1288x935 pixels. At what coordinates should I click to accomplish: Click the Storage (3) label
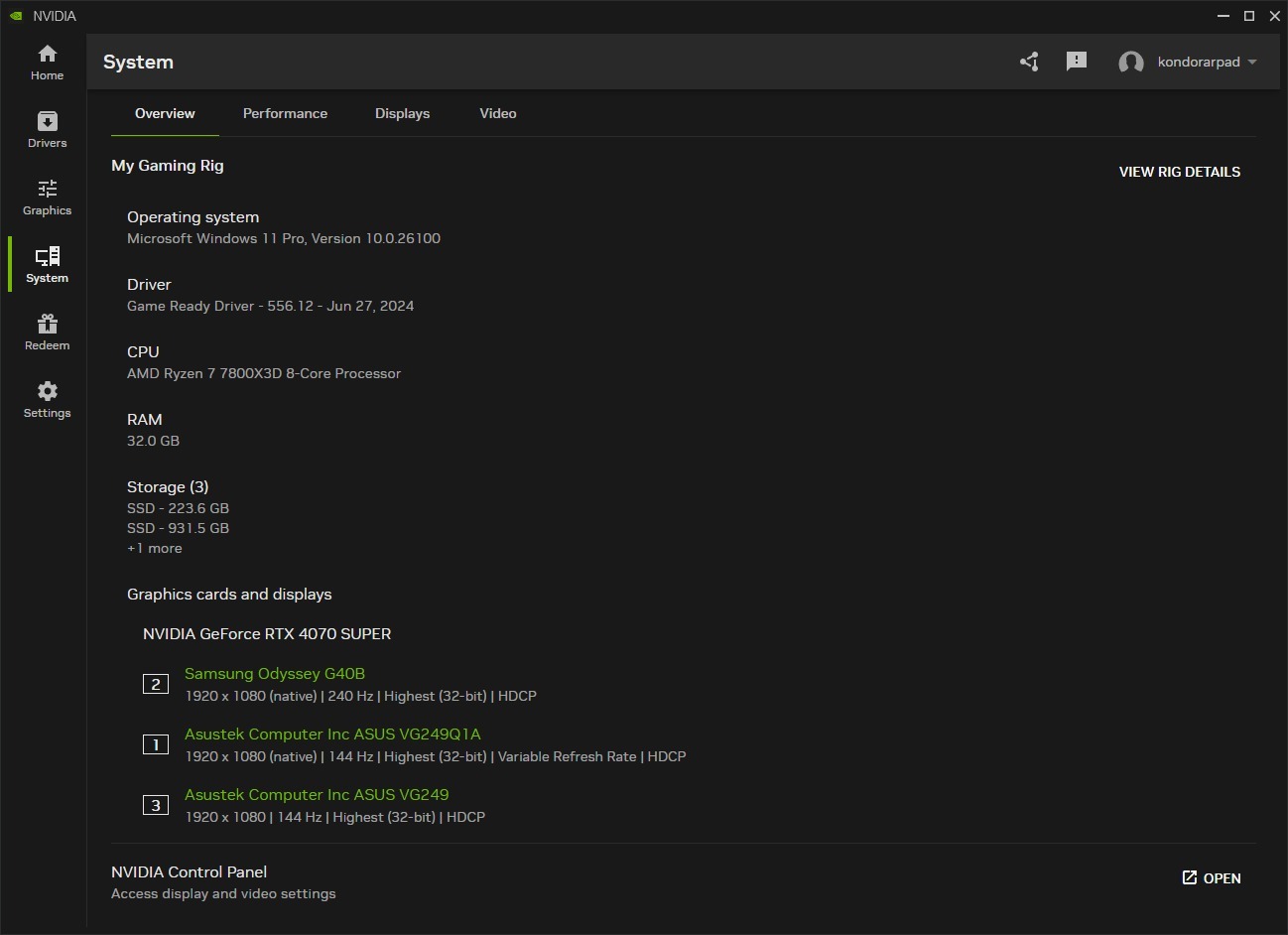coord(168,487)
